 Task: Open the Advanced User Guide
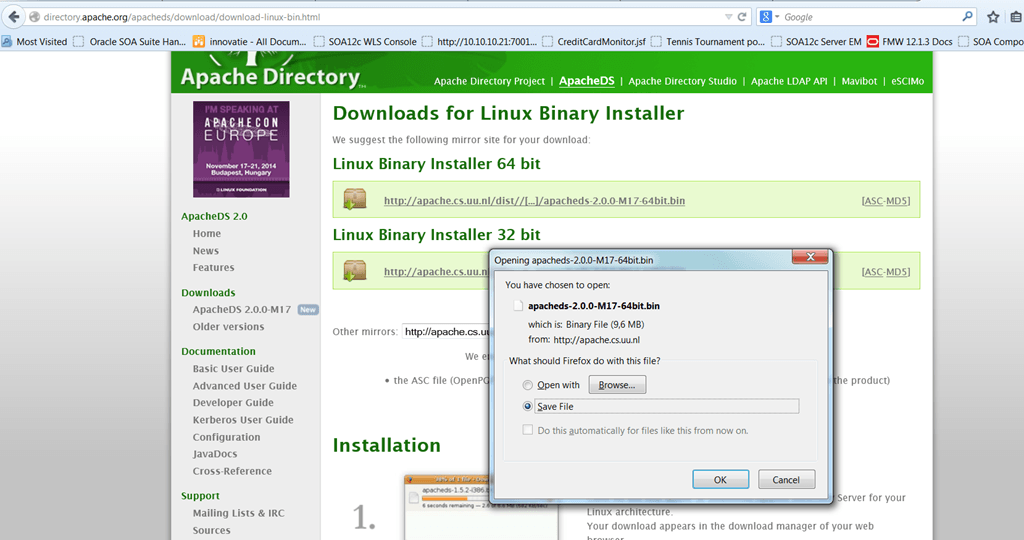pyautogui.click(x=244, y=386)
